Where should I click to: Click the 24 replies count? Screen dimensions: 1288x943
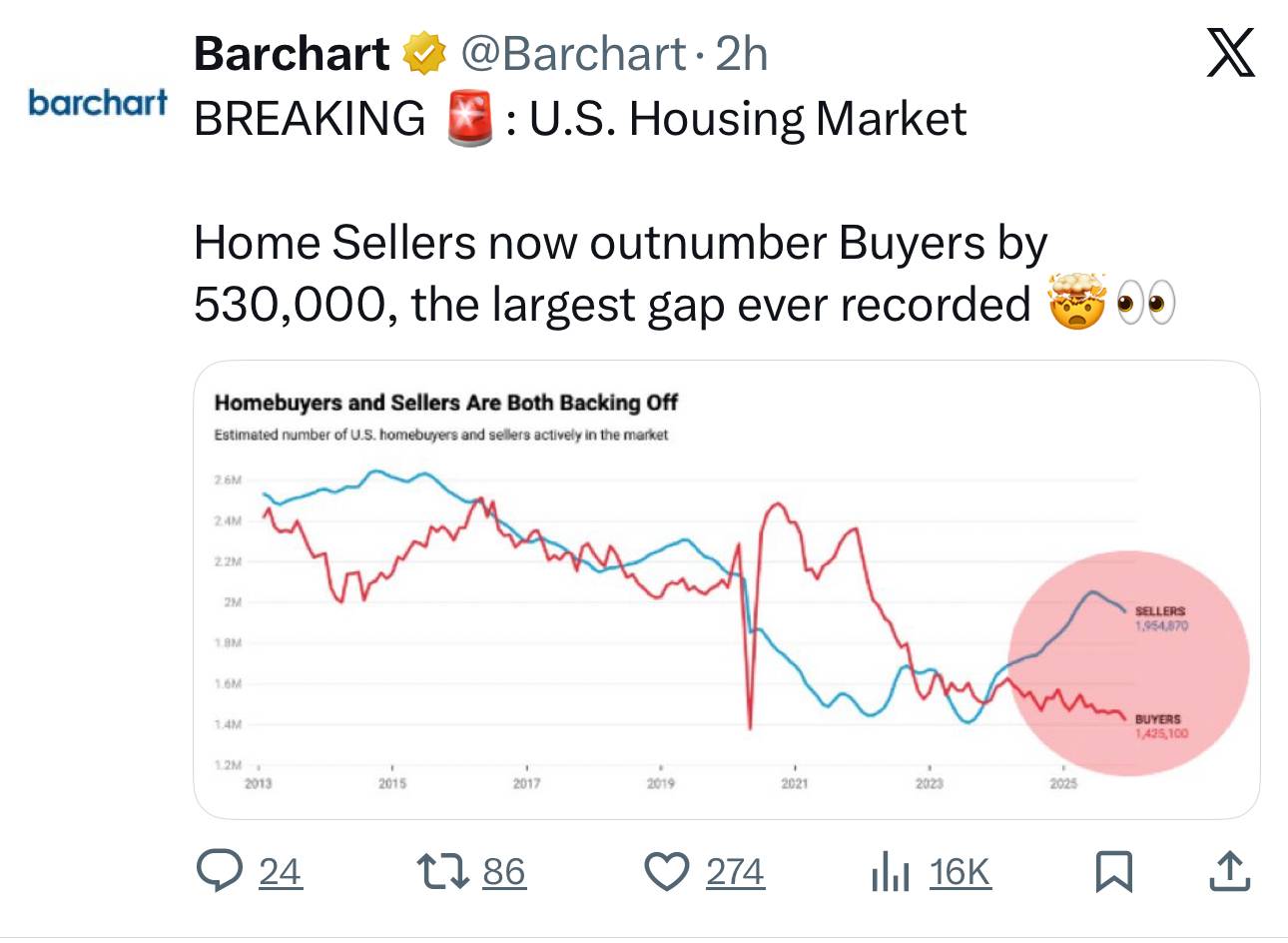[280, 872]
